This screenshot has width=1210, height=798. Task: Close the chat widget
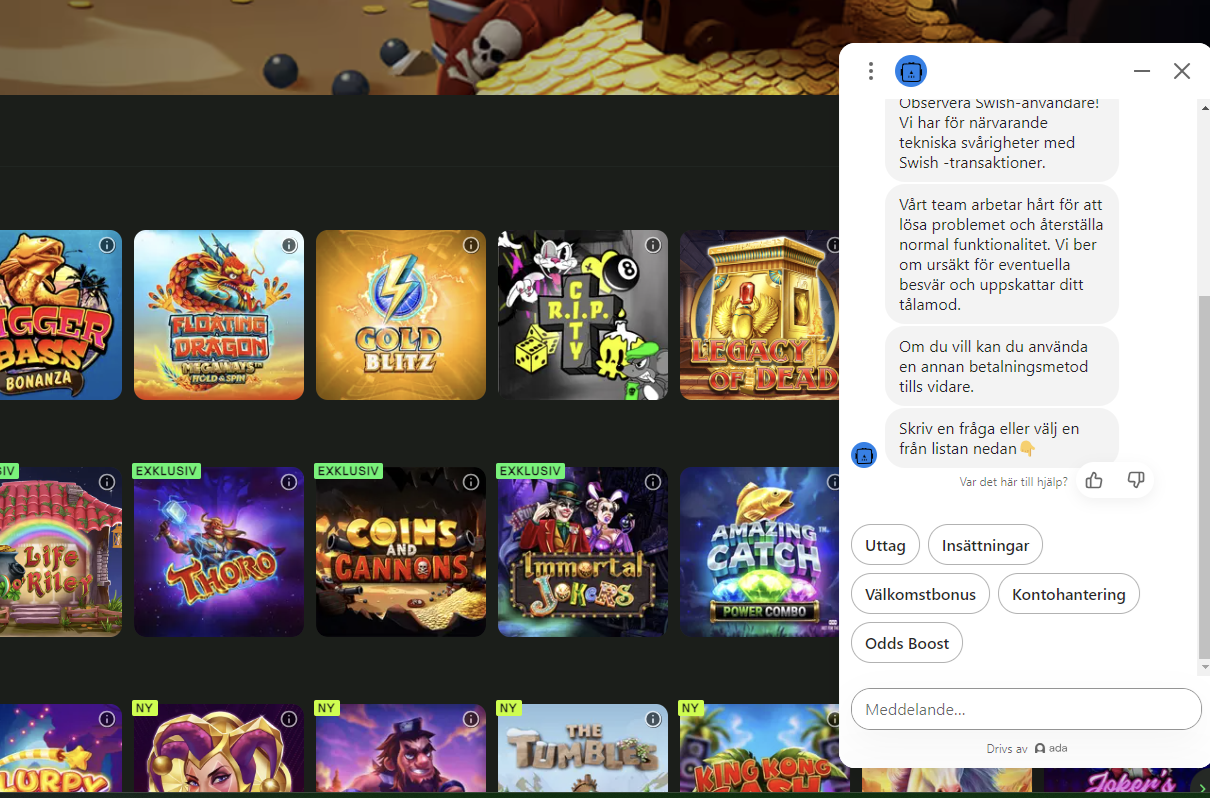coord(1182,71)
